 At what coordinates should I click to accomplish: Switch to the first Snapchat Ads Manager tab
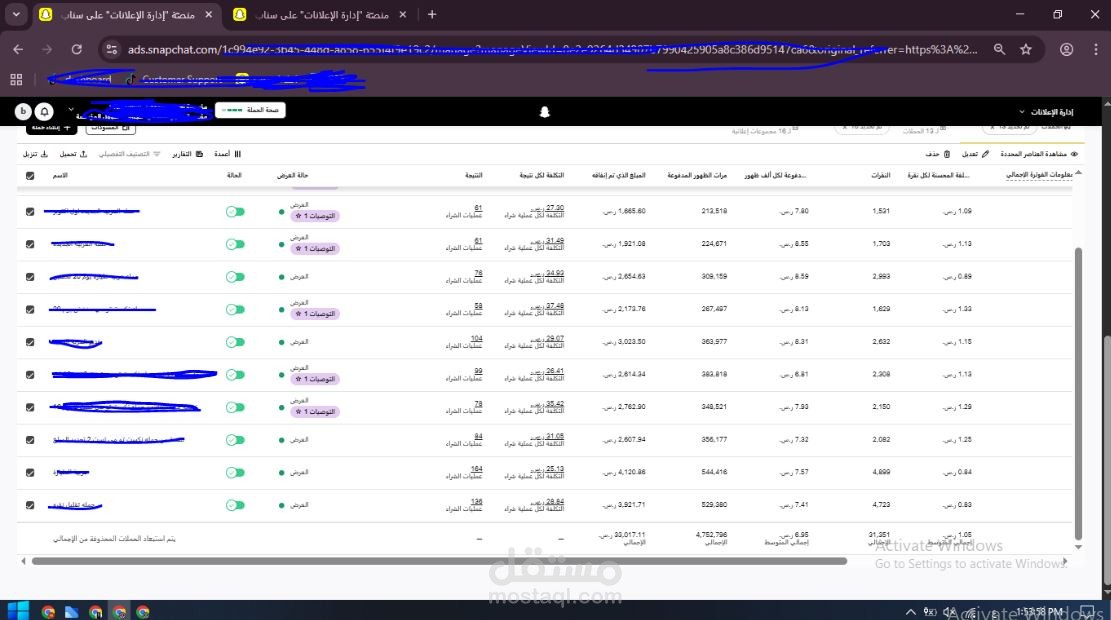point(126,15)
